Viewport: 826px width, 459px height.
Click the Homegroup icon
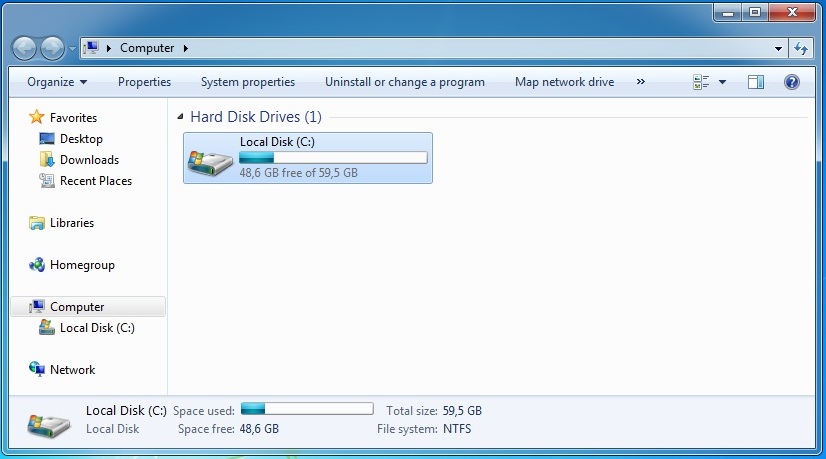tap(37, 265)
